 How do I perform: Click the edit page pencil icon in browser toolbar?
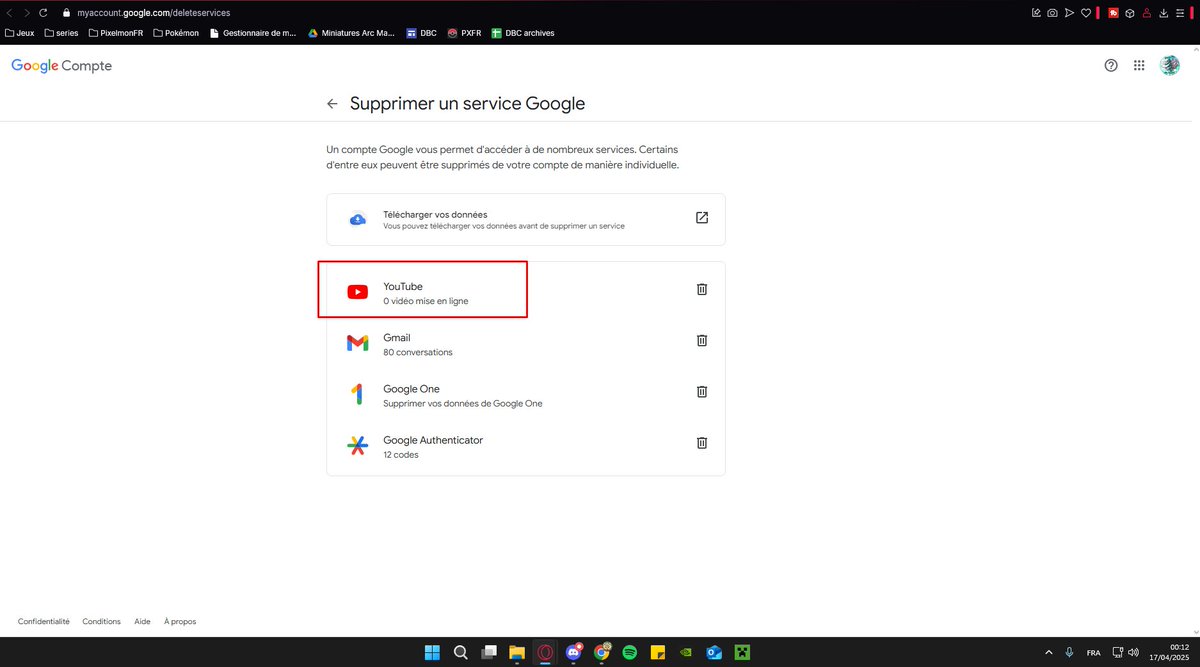(x=1037, y=13)
